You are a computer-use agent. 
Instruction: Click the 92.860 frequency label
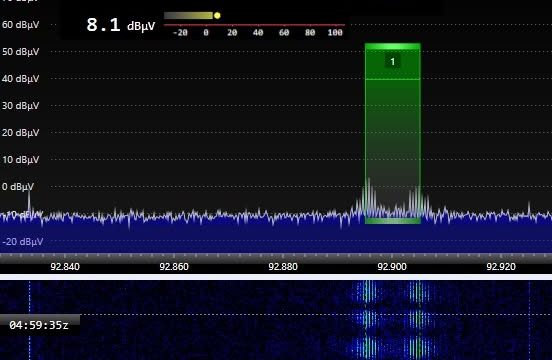[x=174, y=267]
